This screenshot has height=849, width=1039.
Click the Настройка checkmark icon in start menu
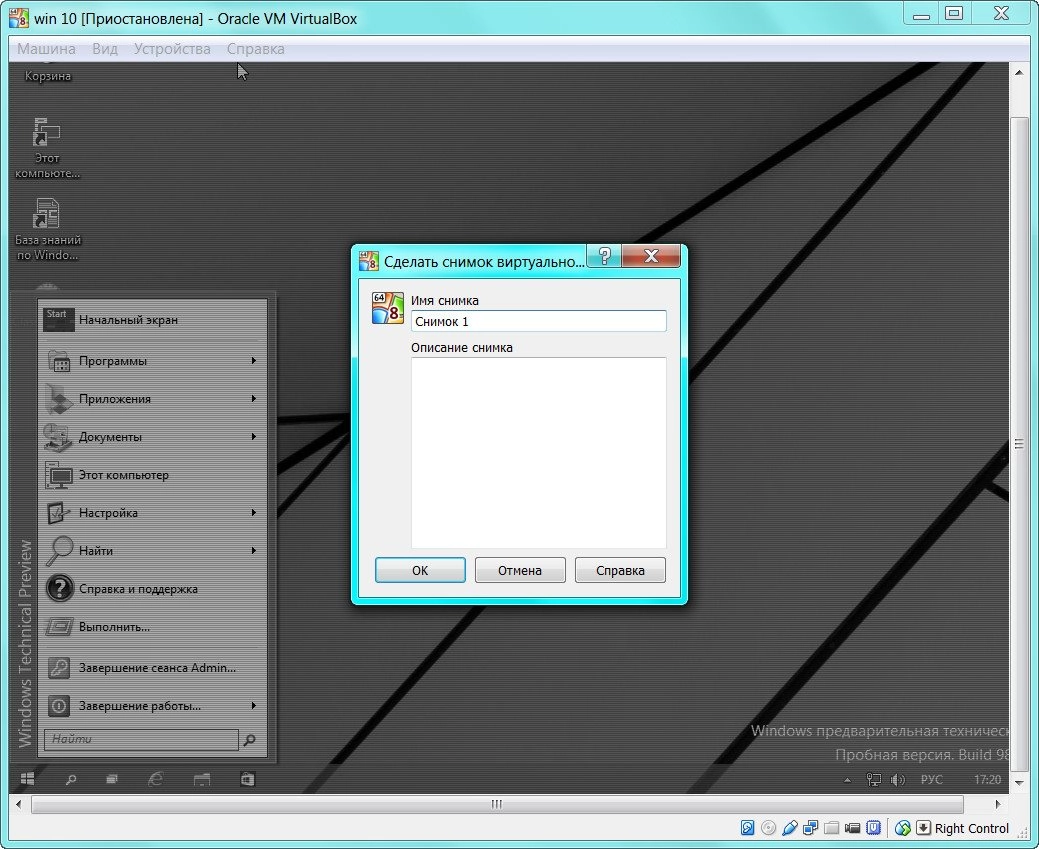click(x=59, y=513)
